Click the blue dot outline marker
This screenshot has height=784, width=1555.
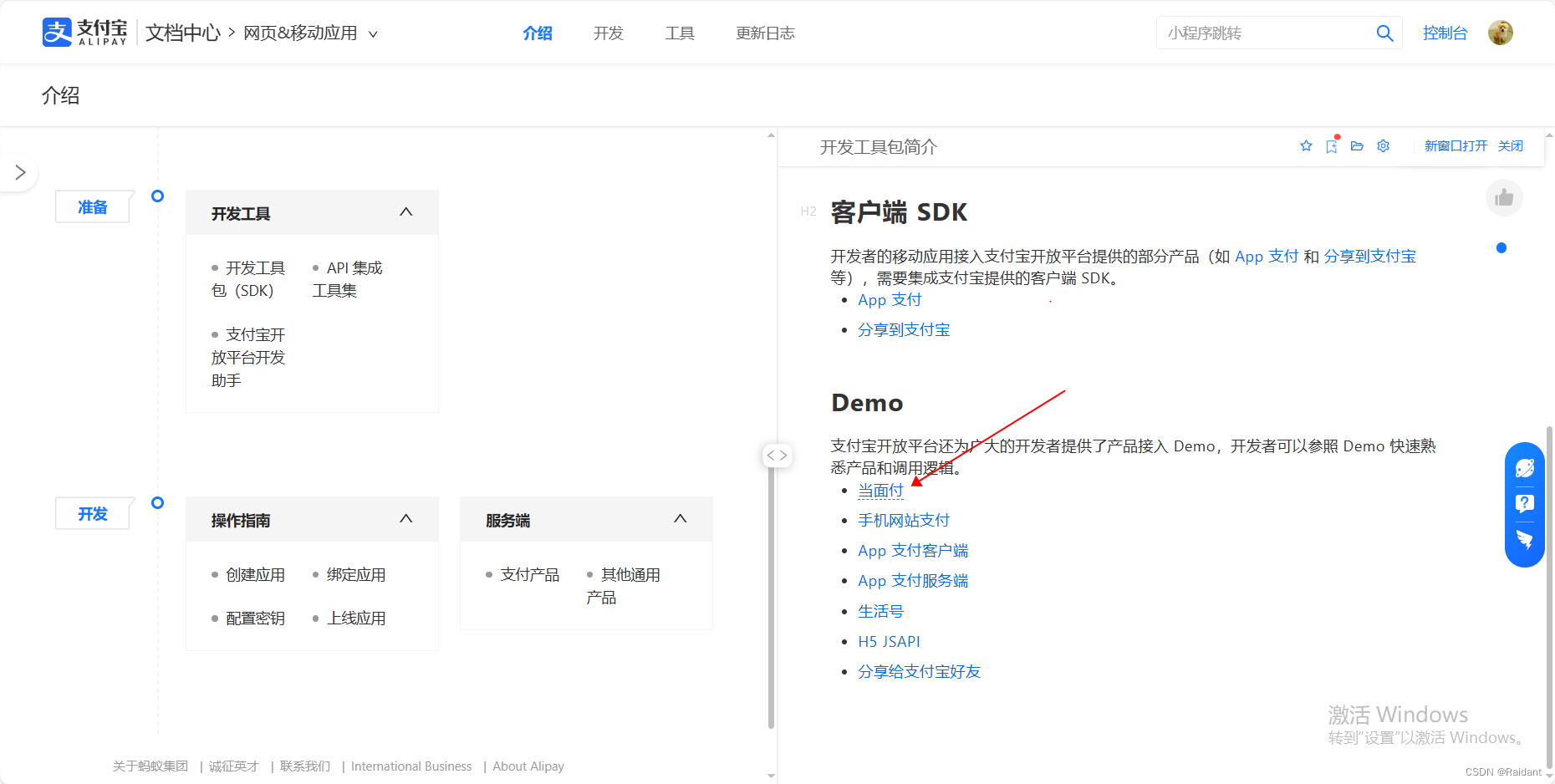click(x=1501, y=247)
